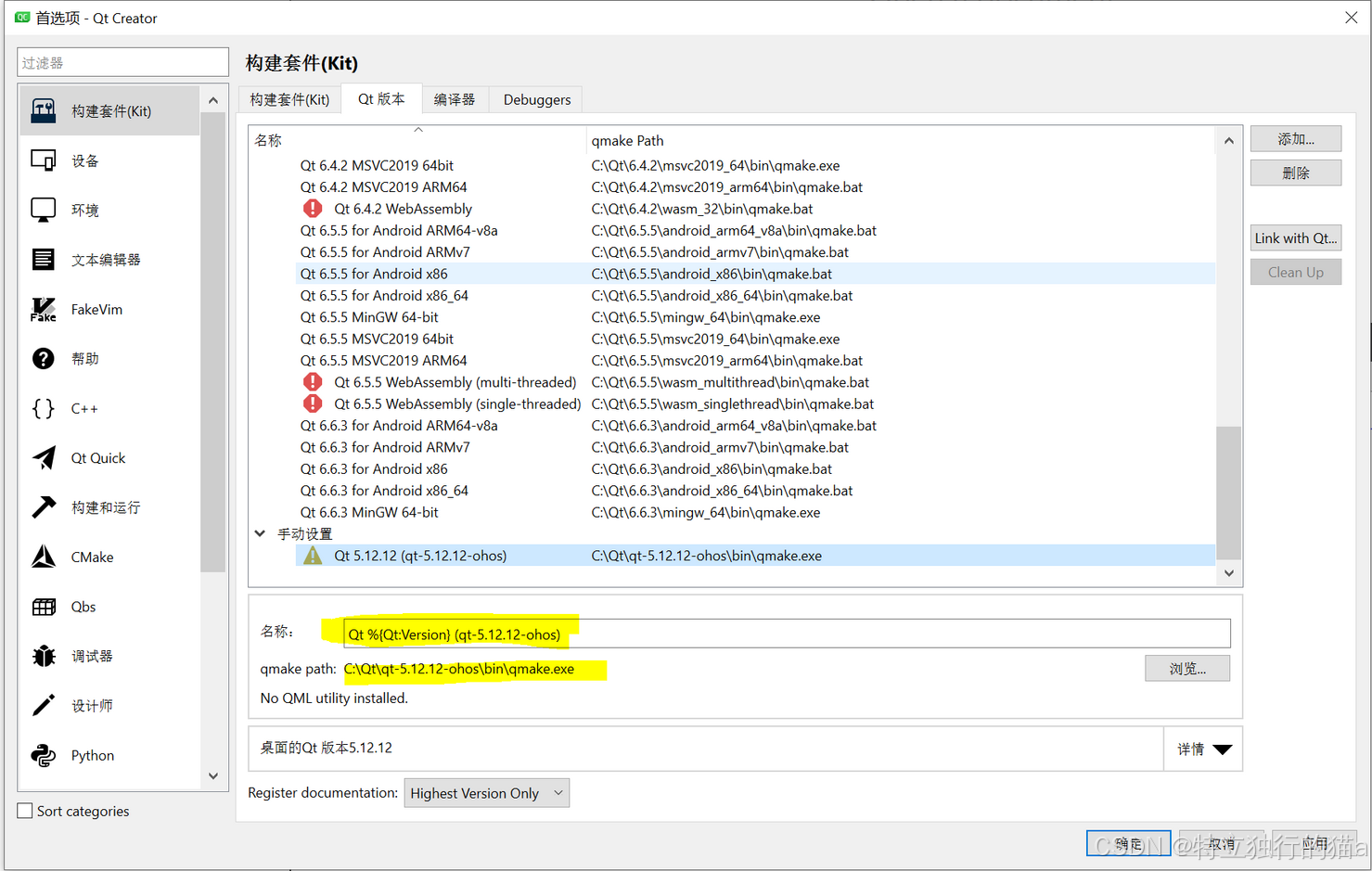This screenshot has height=871, width=1372.
Task: Open the Register documentation dropdown
Action: click(x=486, y=793)
